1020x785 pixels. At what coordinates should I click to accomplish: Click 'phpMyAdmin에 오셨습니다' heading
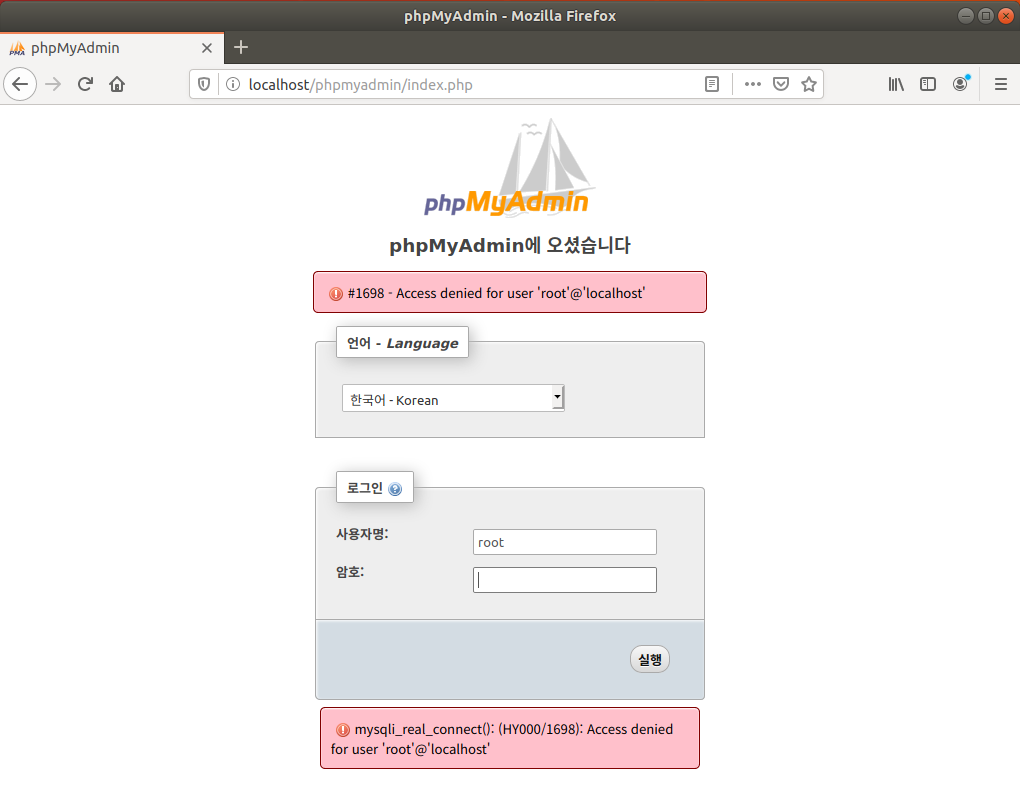510,245
